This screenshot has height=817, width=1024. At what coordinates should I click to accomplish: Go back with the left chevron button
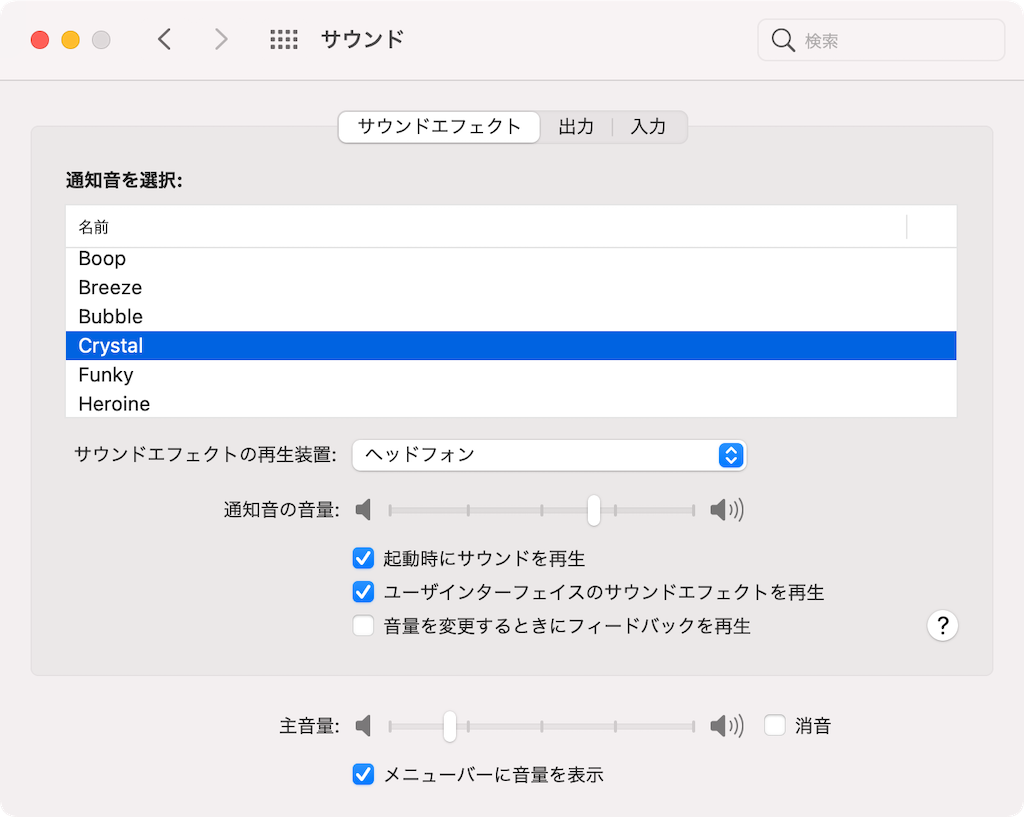tap(165, 40)
